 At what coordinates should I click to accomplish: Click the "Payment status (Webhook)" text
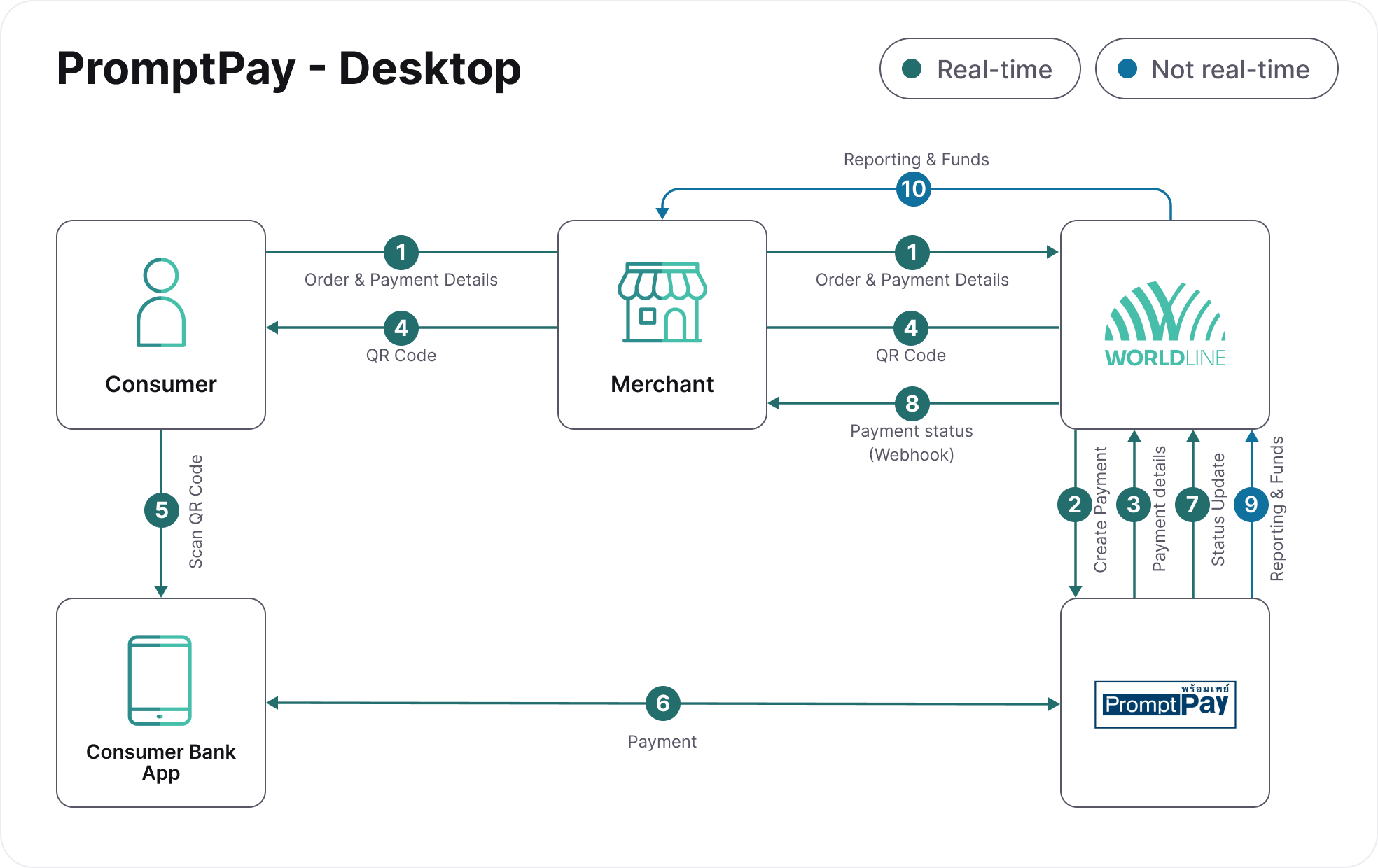point(912,443)
